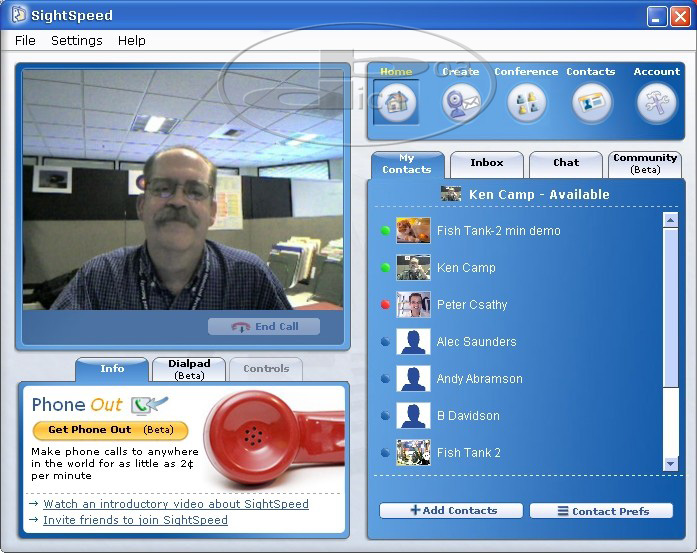The height and width of the screenshot is (553, 697).
Task: Open the Invite friends to join SightSpeed link
Action: [x=135, y=520]
